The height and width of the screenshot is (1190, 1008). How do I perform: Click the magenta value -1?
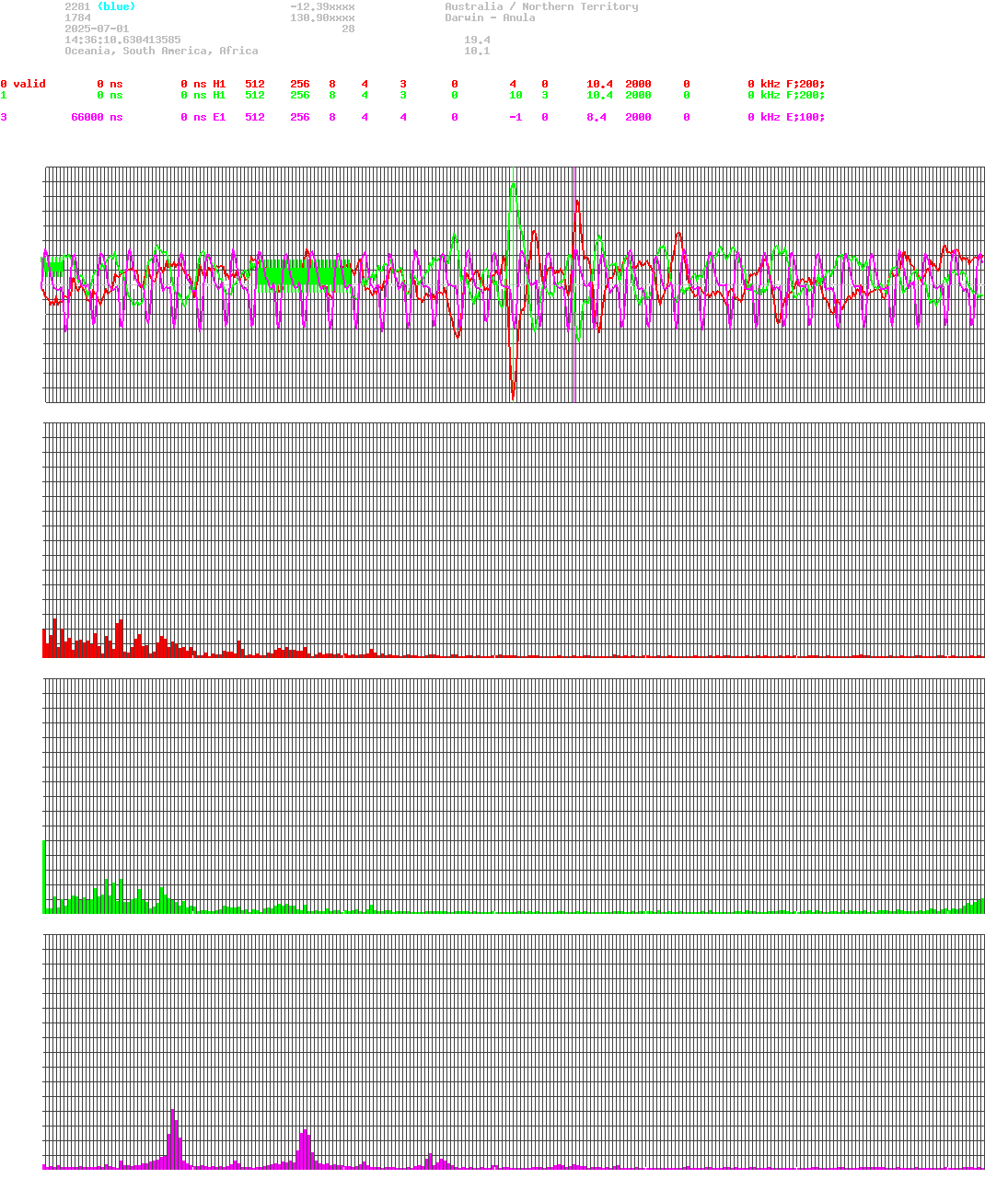point(516,117)
